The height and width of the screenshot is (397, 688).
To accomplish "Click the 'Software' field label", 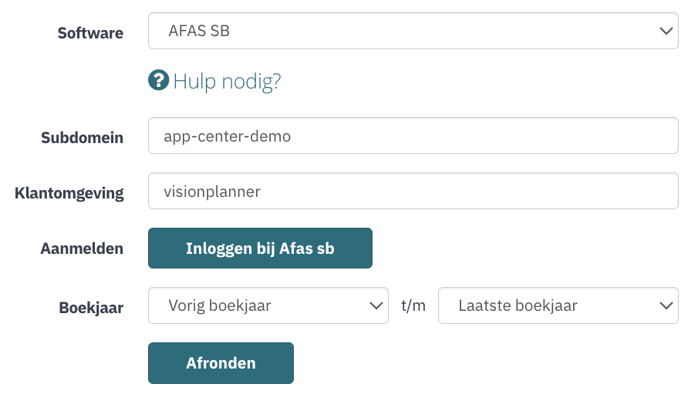I will [x=90, y=33].
